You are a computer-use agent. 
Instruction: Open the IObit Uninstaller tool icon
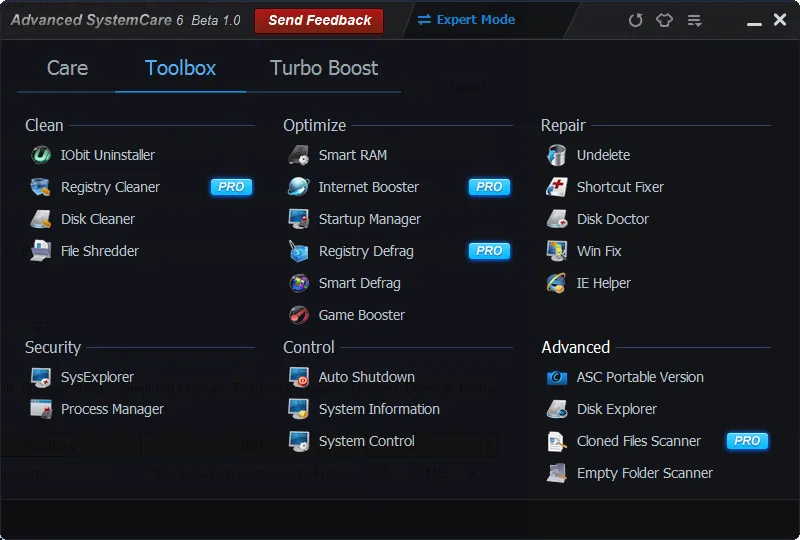click(x=41, y=155)
